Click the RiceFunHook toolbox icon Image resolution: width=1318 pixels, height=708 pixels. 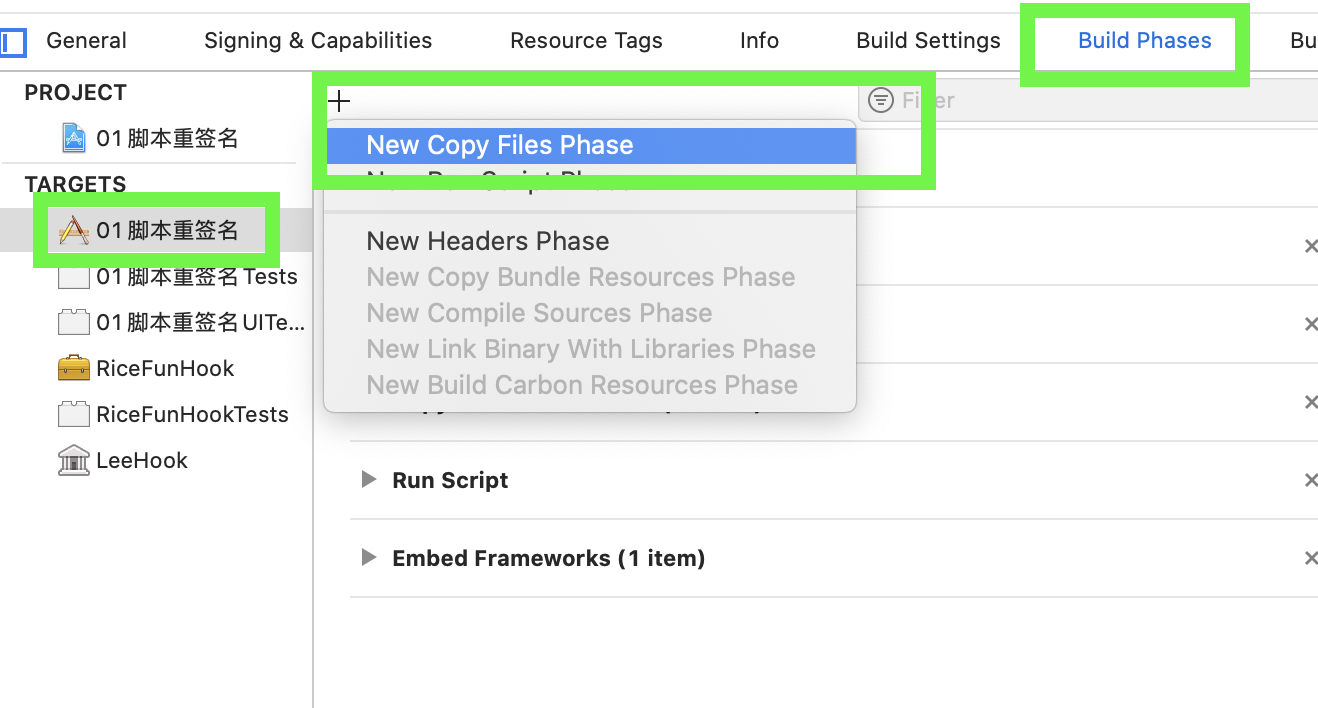click(74, 368)
